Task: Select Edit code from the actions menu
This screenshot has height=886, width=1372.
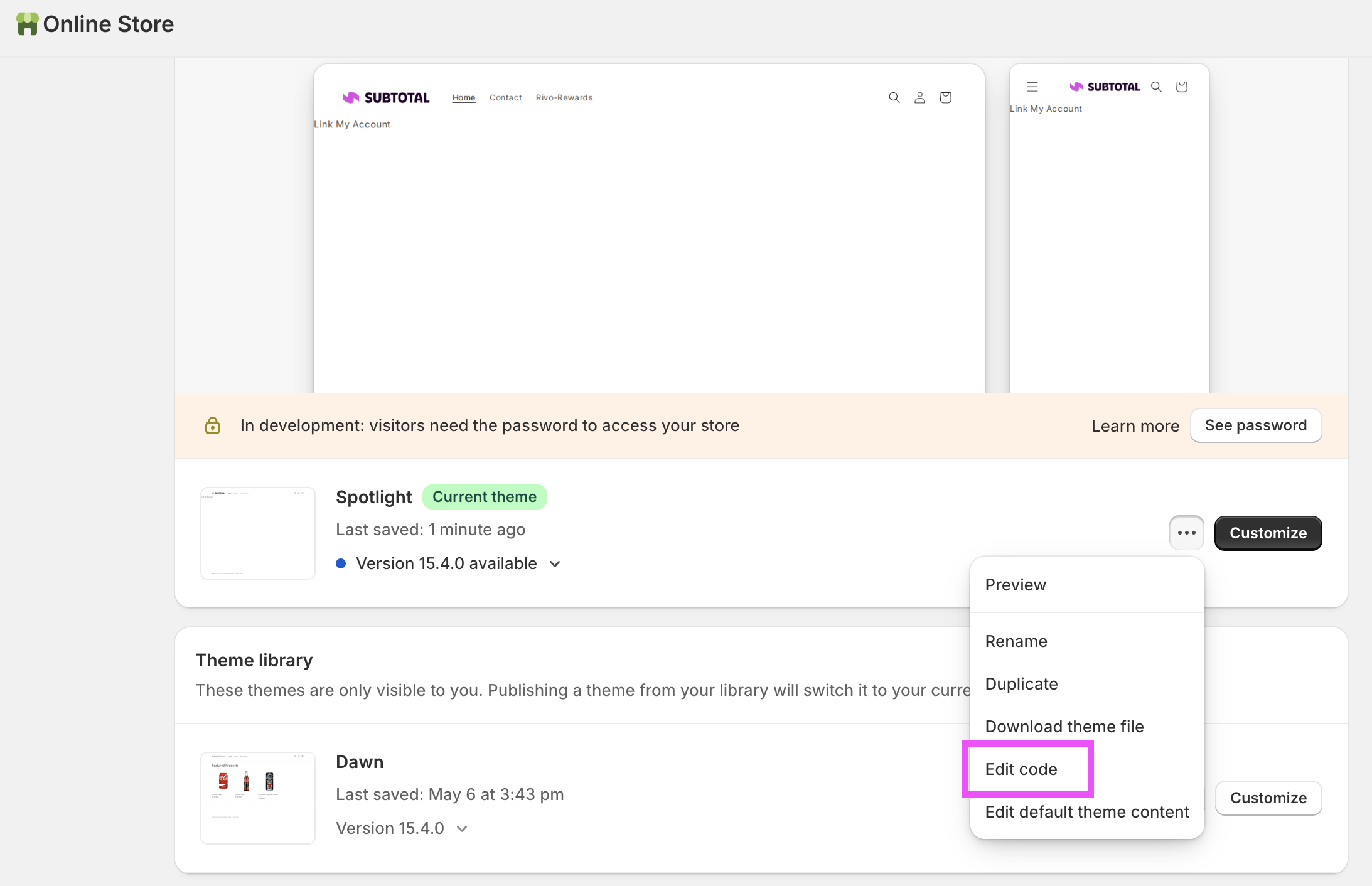Action: click(x=1021, y=769)
